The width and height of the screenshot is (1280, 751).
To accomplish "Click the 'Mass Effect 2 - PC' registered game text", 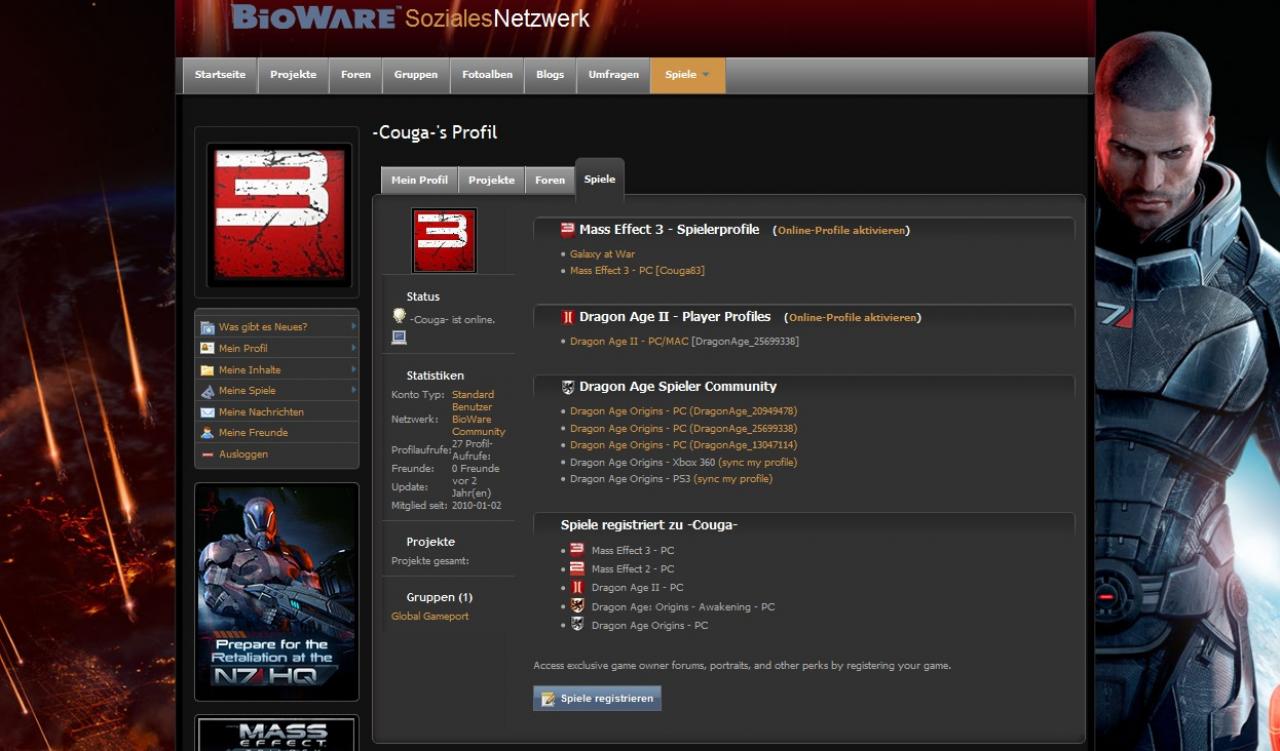I will (633, 569).
